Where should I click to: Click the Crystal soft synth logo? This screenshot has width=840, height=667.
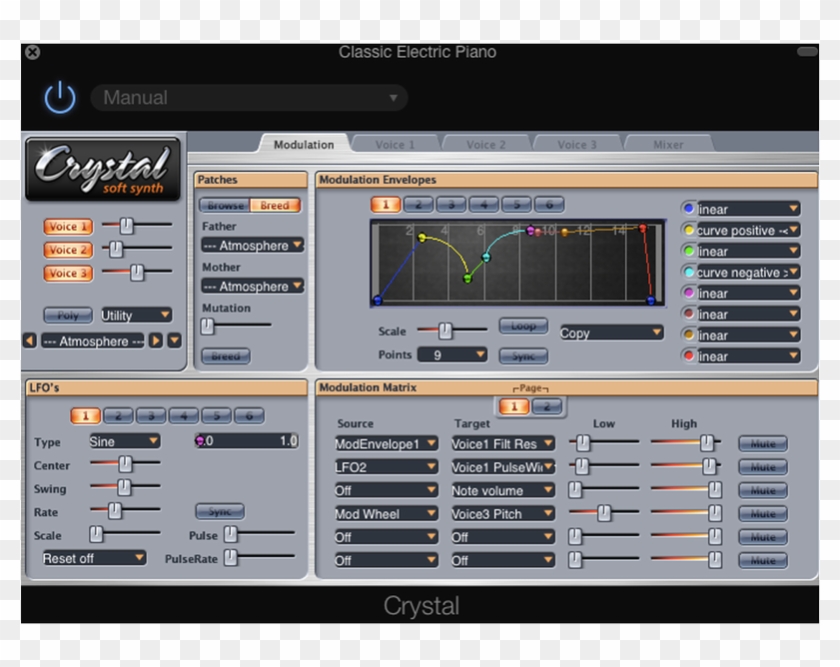(x=103, y=169)
